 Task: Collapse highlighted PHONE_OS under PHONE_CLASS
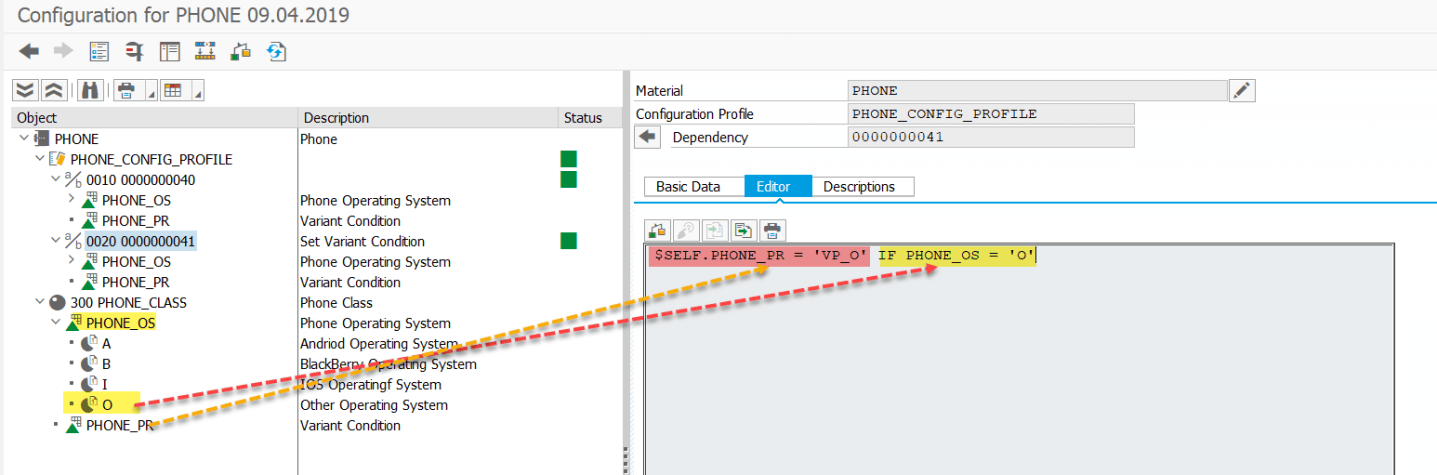(x=55, y=323)
